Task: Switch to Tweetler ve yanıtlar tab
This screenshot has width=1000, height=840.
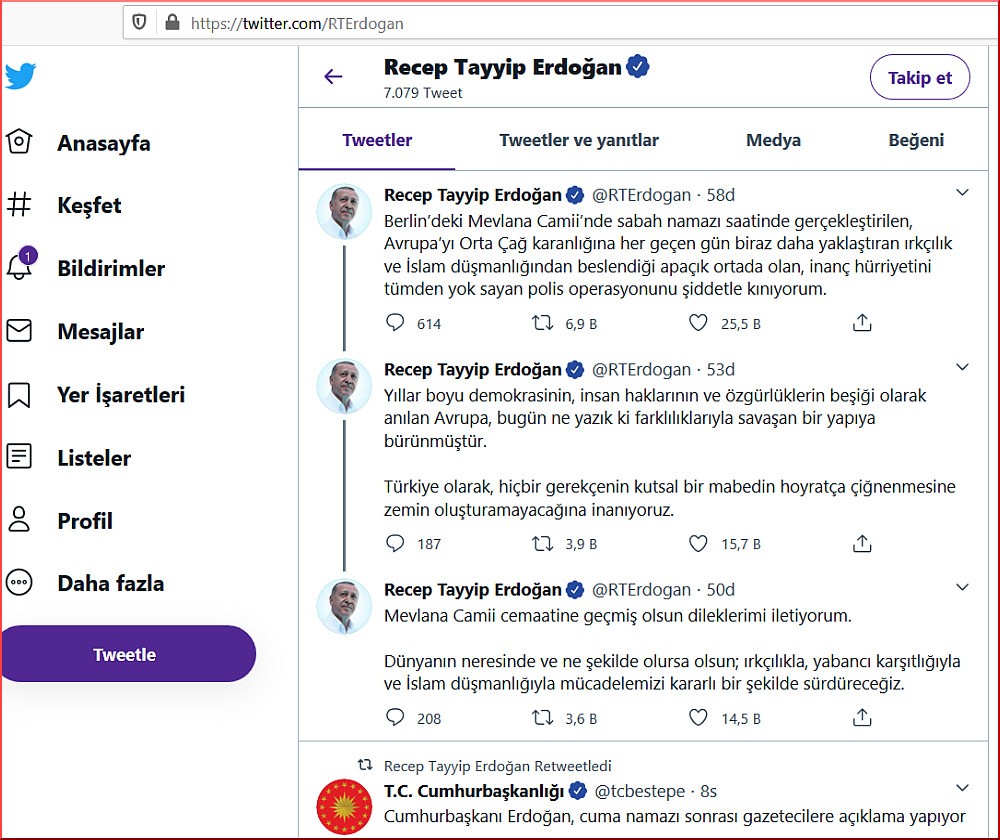Action: click(x=578, y=140)
